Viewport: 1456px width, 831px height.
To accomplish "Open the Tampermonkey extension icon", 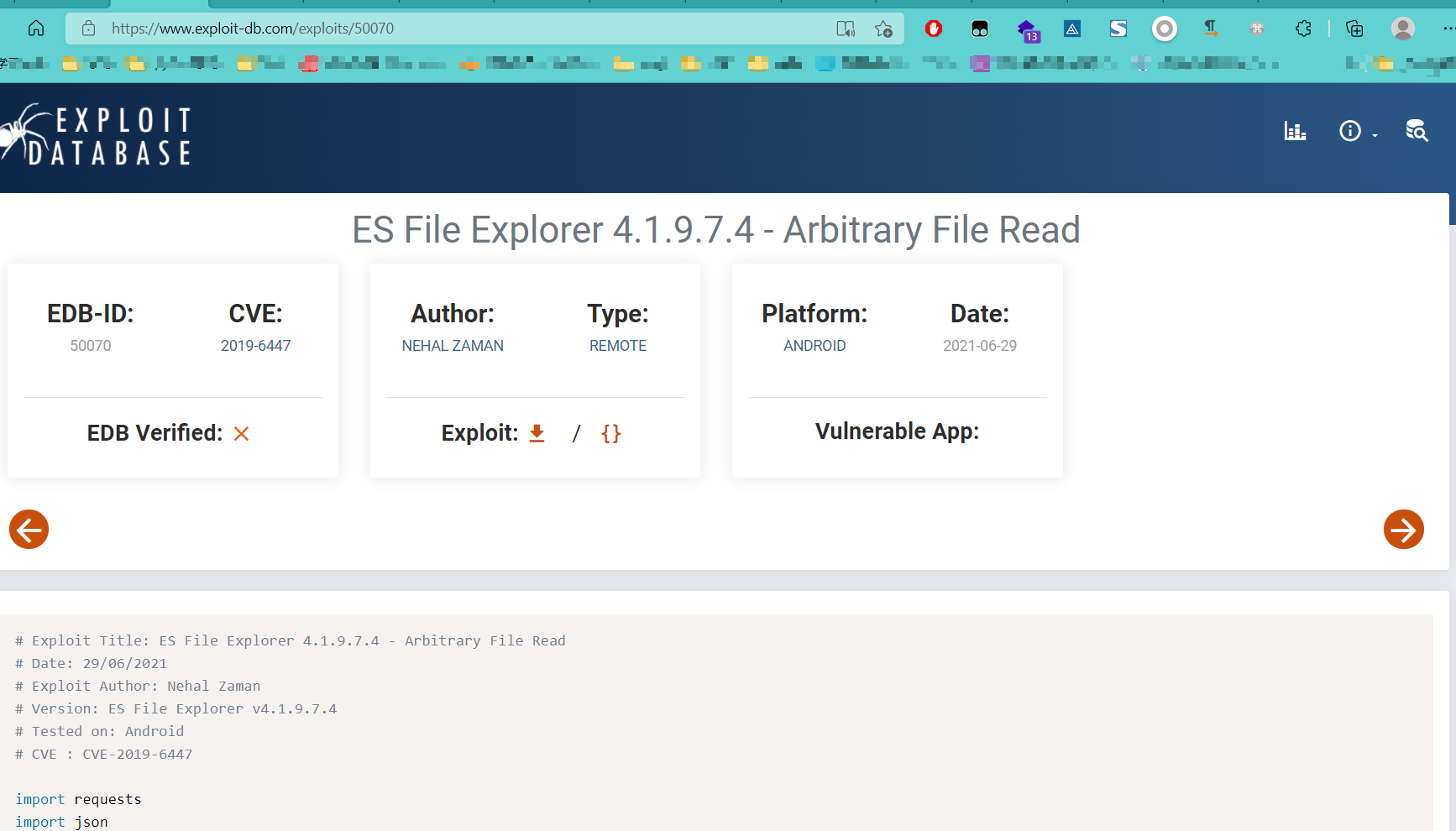I will pos(980,29).
